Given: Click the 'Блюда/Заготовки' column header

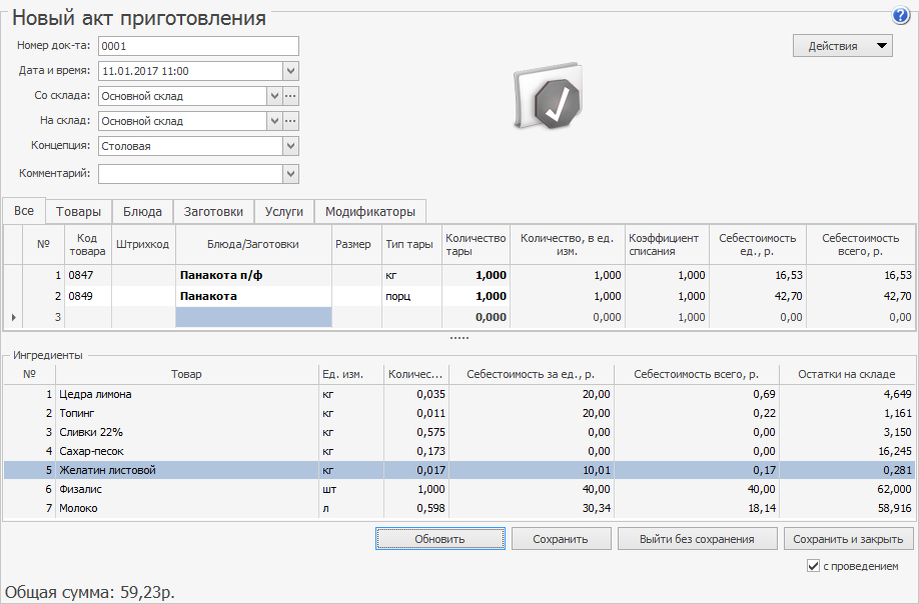Looking at the screenshot, I should coord(253,244).
